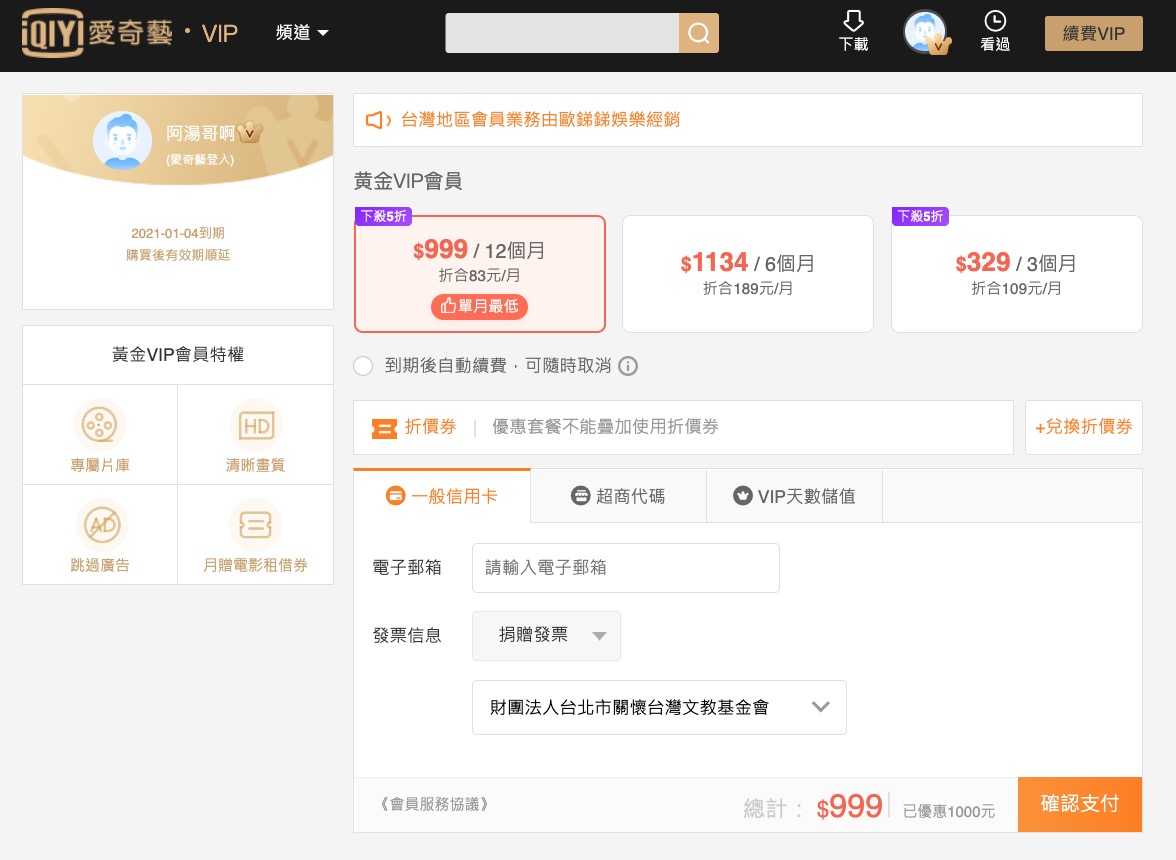
Task: Click the magnifier search button
Action: pos(698,33)
